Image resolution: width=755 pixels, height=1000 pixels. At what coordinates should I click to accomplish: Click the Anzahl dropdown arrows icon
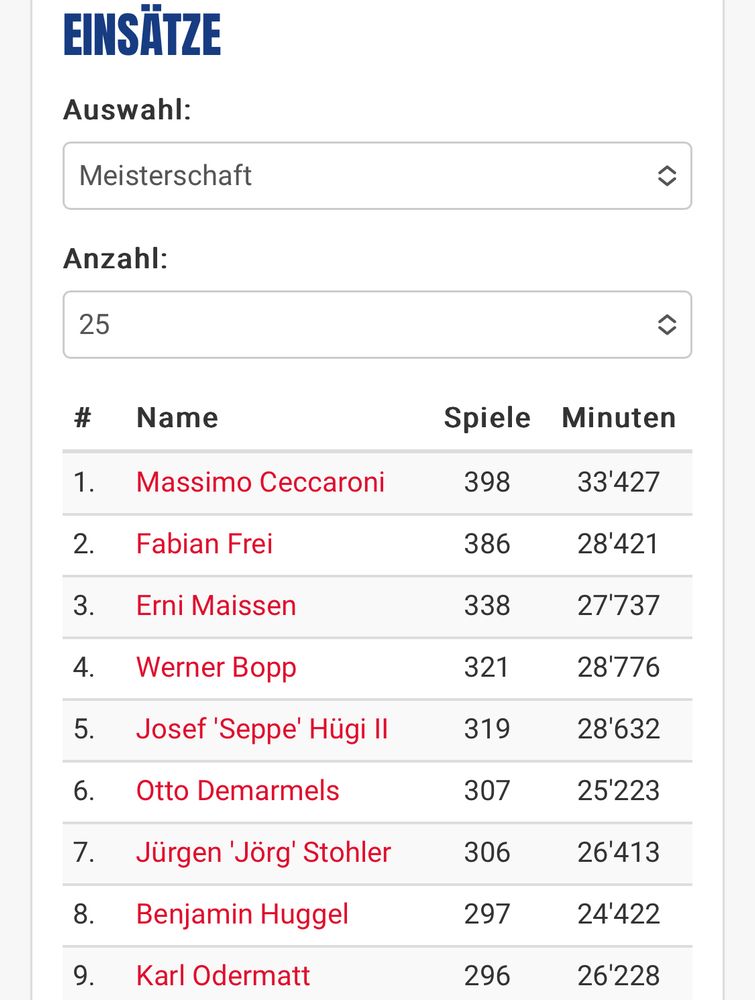tap(667, 324)
